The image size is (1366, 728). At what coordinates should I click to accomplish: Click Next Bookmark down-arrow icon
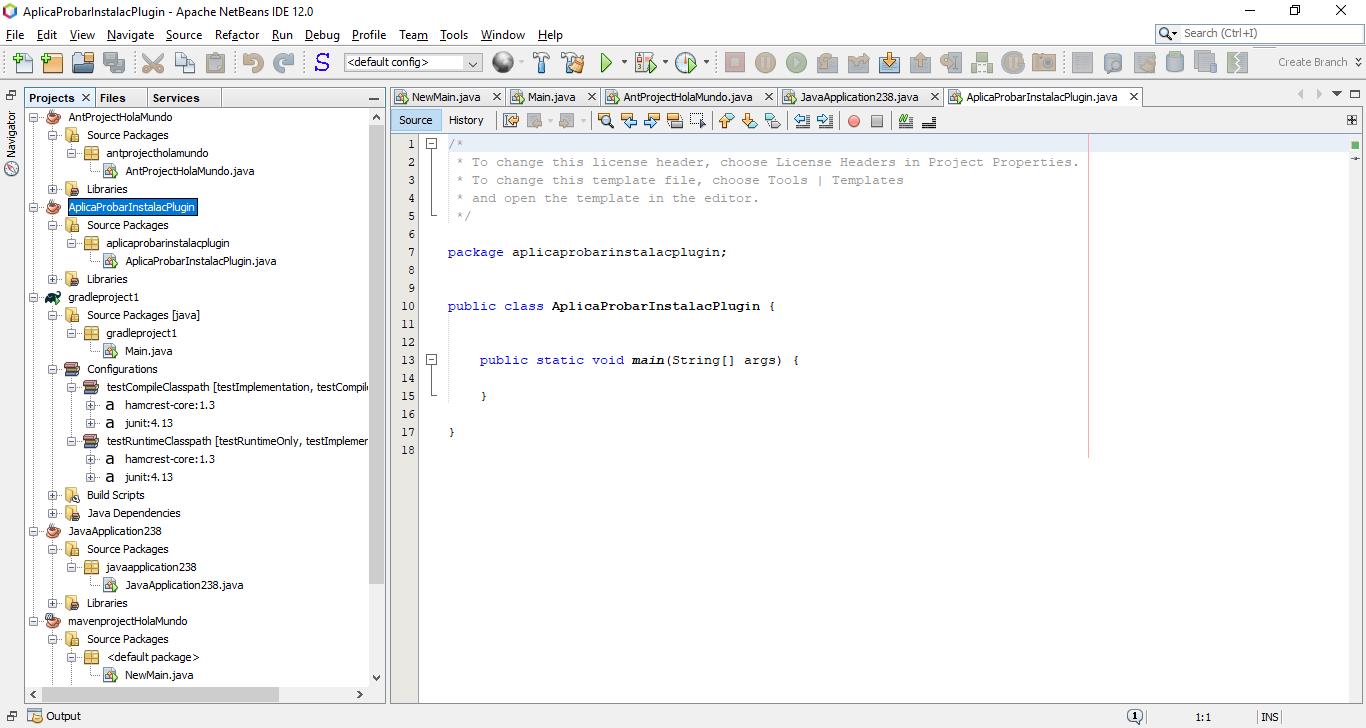pyautogui.click(x=749, y=121)
